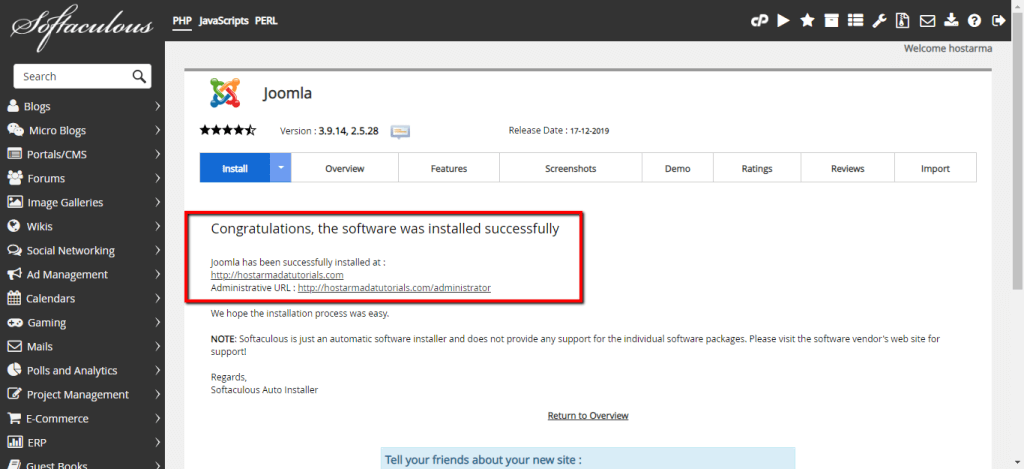
Task: Focus the sidebar Search field
Action: tap(82, 76)
